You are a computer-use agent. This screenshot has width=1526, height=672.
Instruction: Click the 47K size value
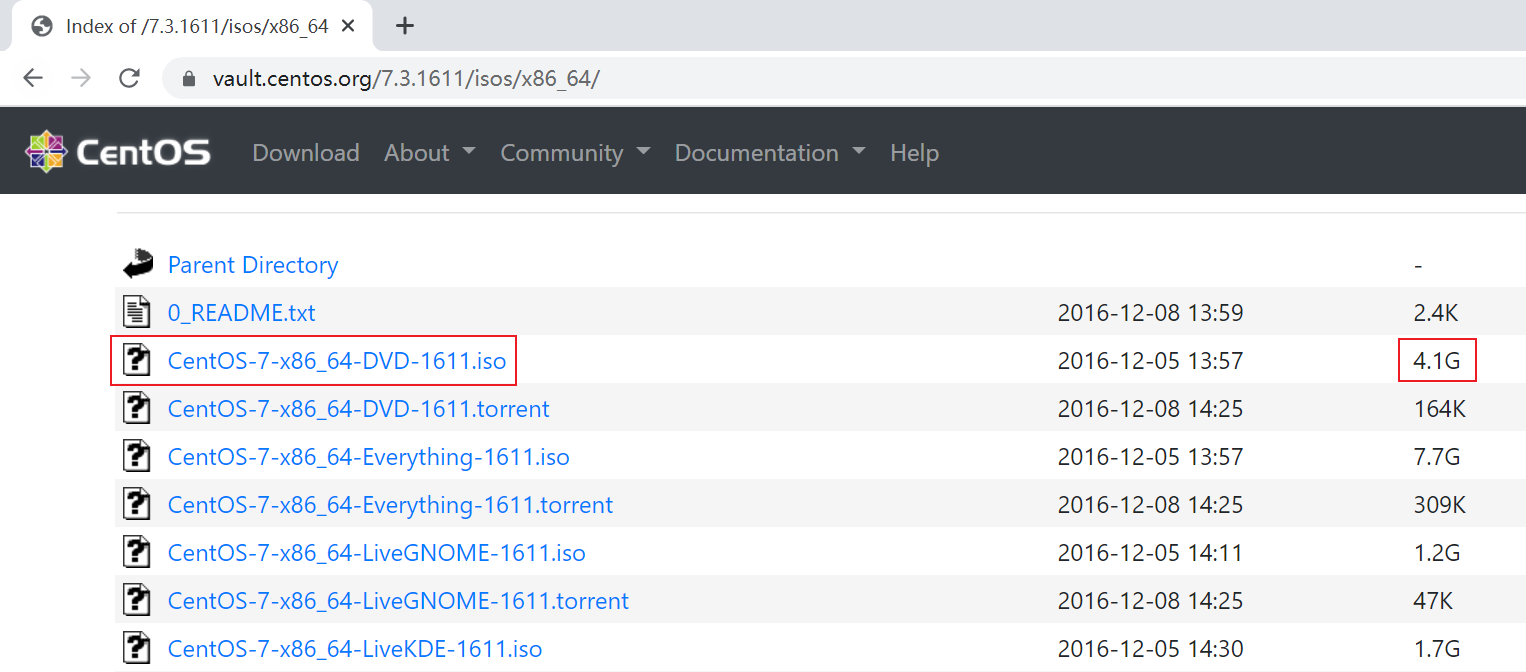point(1433,601)
